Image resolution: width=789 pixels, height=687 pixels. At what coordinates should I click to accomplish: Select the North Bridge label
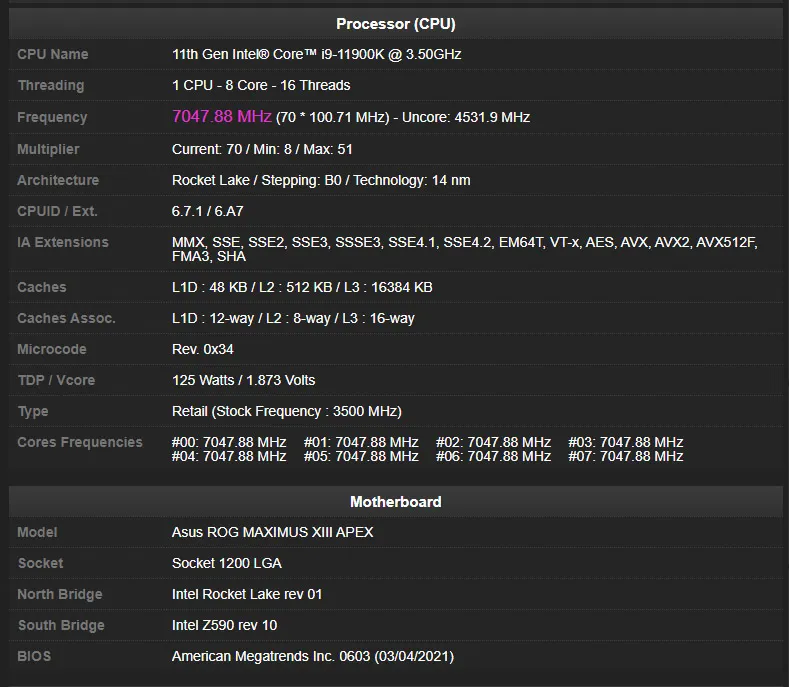tap(60, 594)
